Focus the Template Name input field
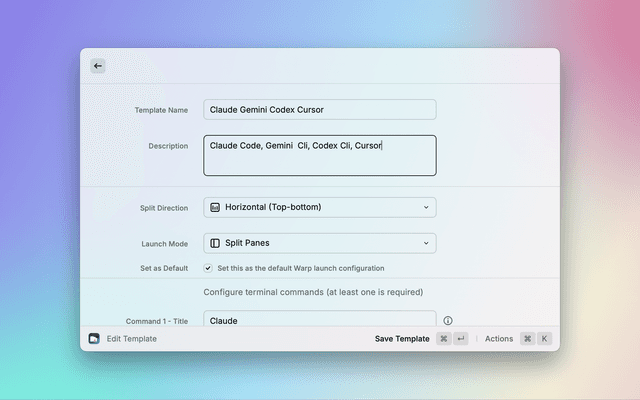The image size is (640, 400). click(x=320, y=109)
